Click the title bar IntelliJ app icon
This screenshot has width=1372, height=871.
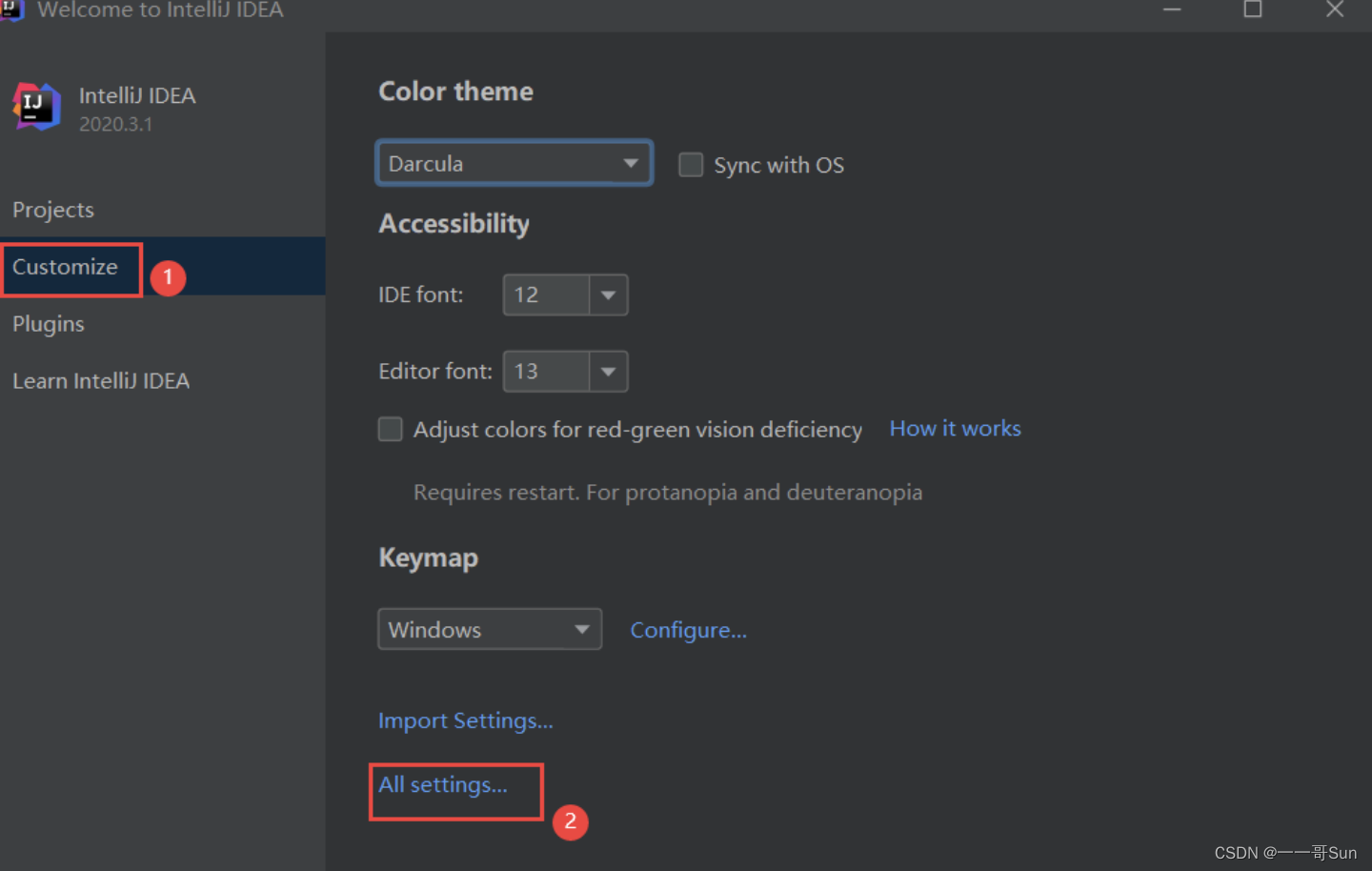point(10,10)
